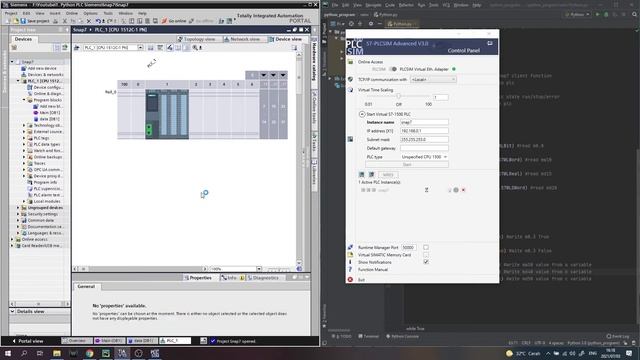Click the MRES button in PLCSIM
The image size is (640, 360).
coord(387,175)
